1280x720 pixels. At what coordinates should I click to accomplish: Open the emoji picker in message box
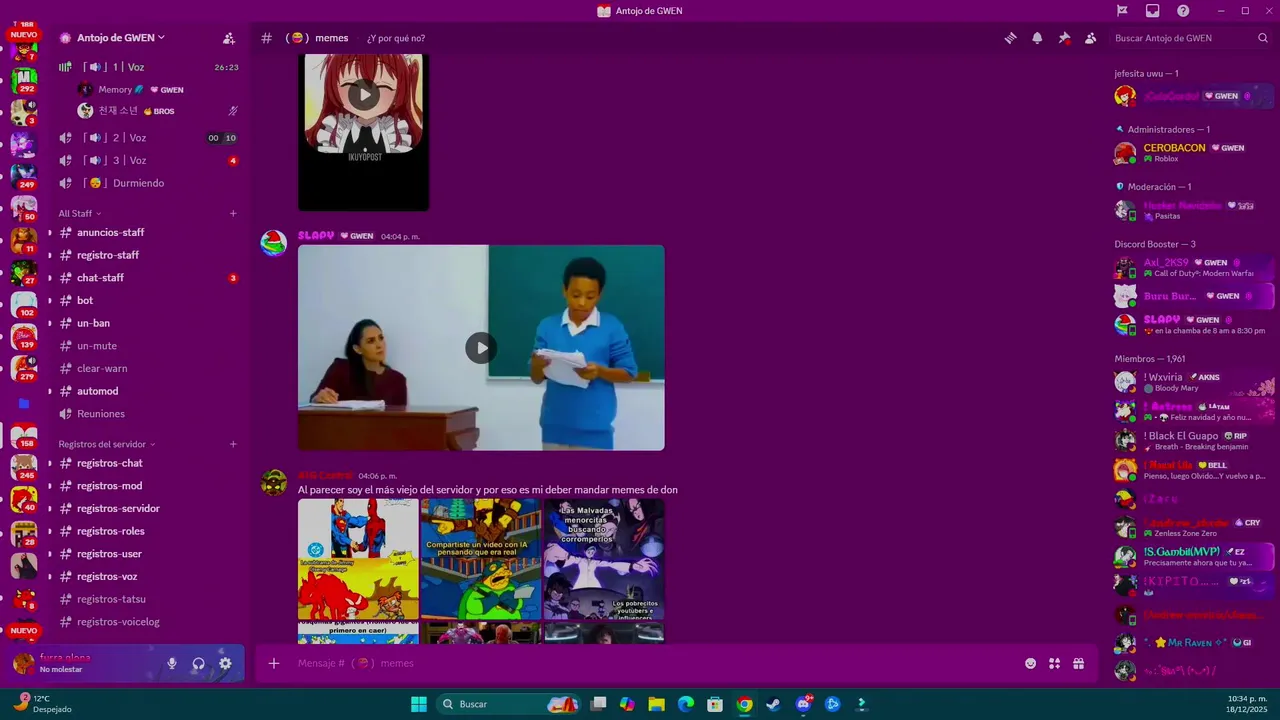pyautogui.click(x=1030, y=663)
